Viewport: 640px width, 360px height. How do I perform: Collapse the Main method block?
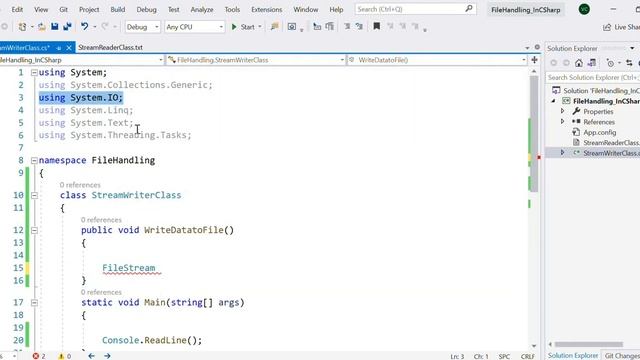pos(34,303)
